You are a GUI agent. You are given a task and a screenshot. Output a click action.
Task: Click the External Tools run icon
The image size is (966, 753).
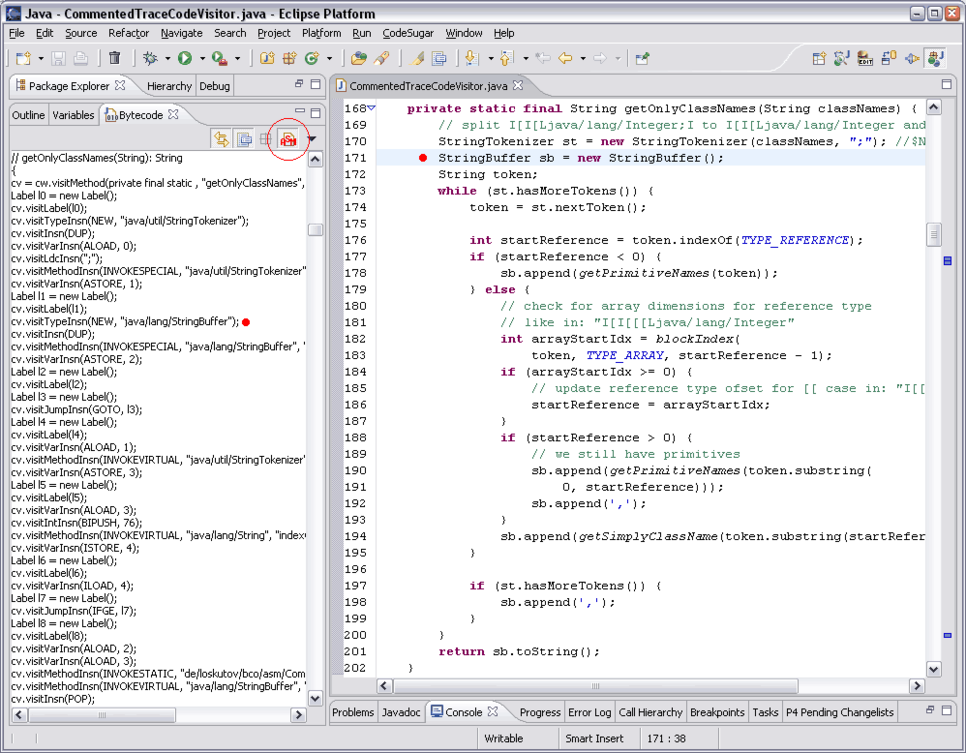(219, 59)
